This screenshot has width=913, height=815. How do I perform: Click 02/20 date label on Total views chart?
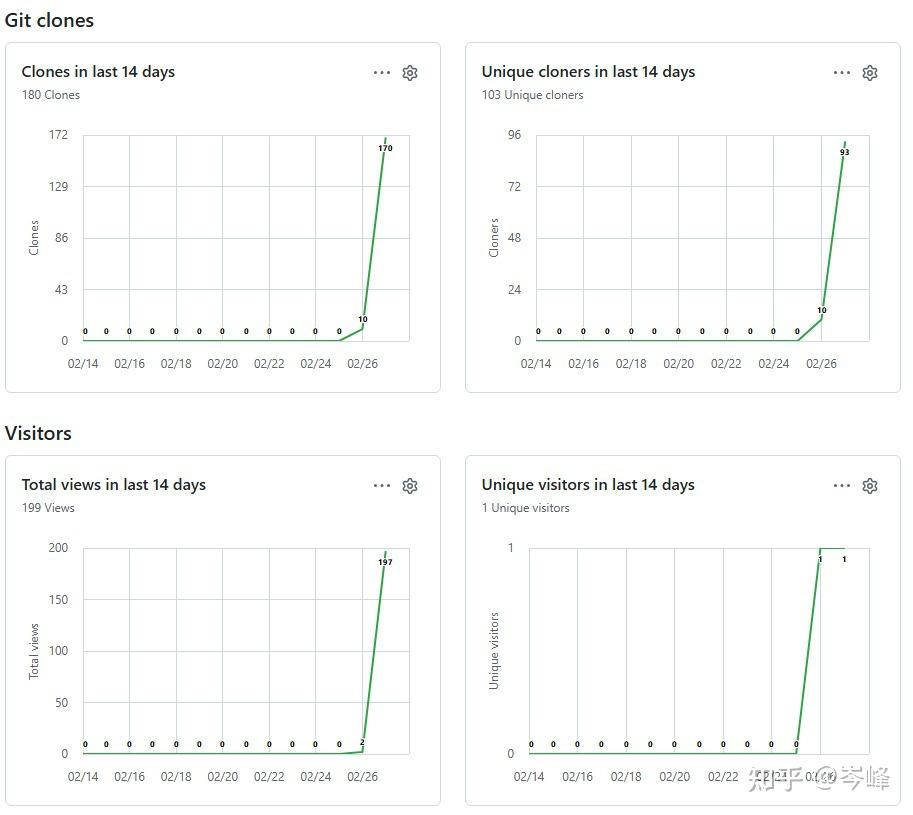click(x=222, y=777)
